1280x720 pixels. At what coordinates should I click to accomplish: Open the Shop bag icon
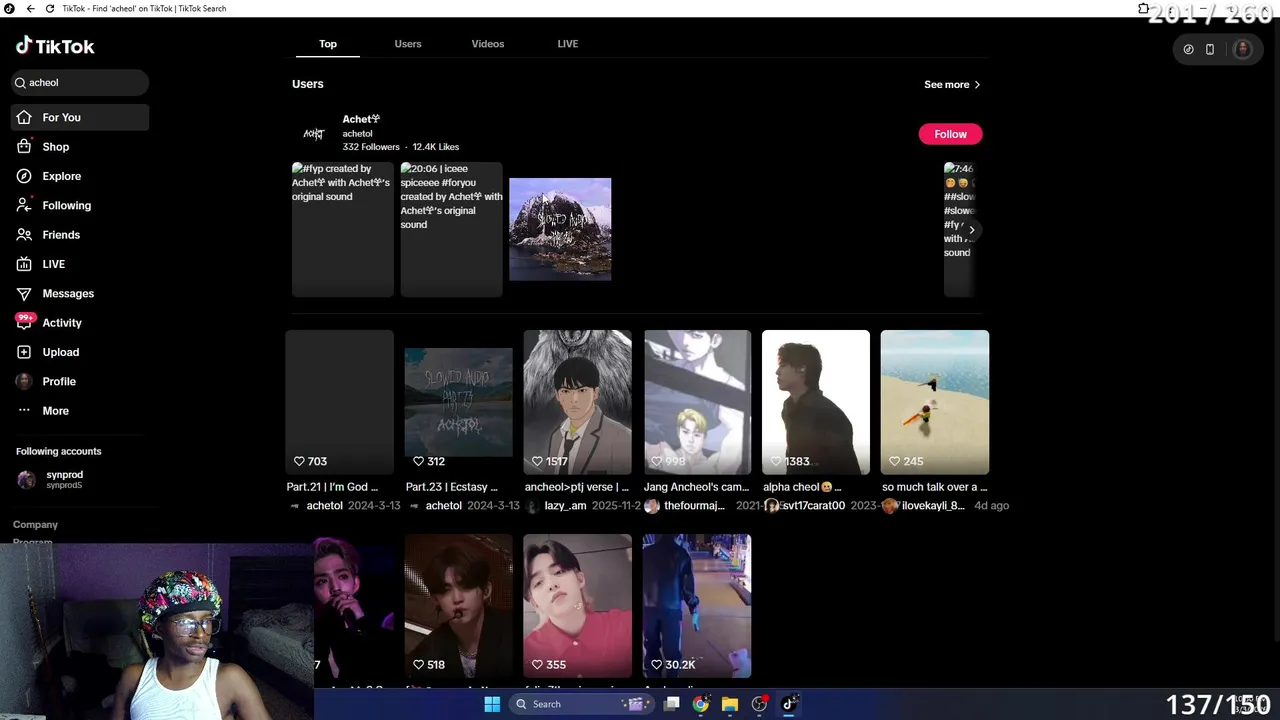[x=24, y=147]
